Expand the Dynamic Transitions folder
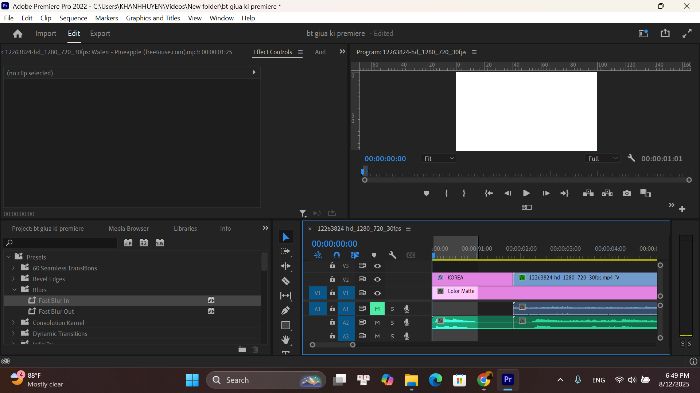This screenshot has height=393, width=700. point(13,334)
